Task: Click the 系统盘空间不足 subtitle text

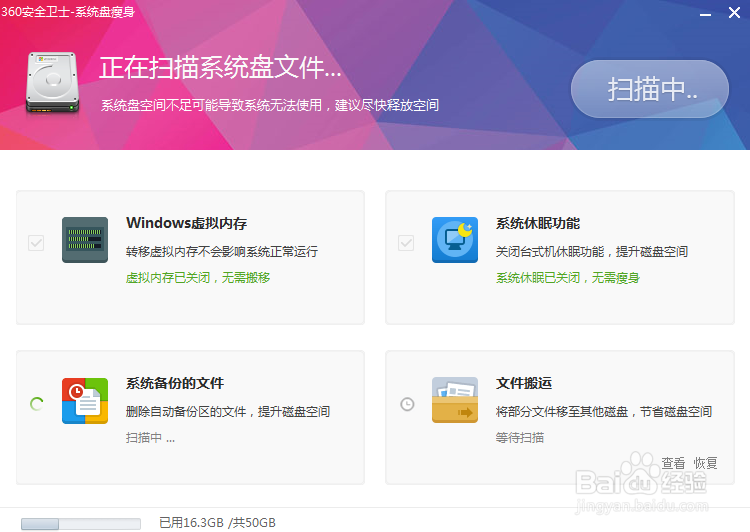Action: pos(270,105)
